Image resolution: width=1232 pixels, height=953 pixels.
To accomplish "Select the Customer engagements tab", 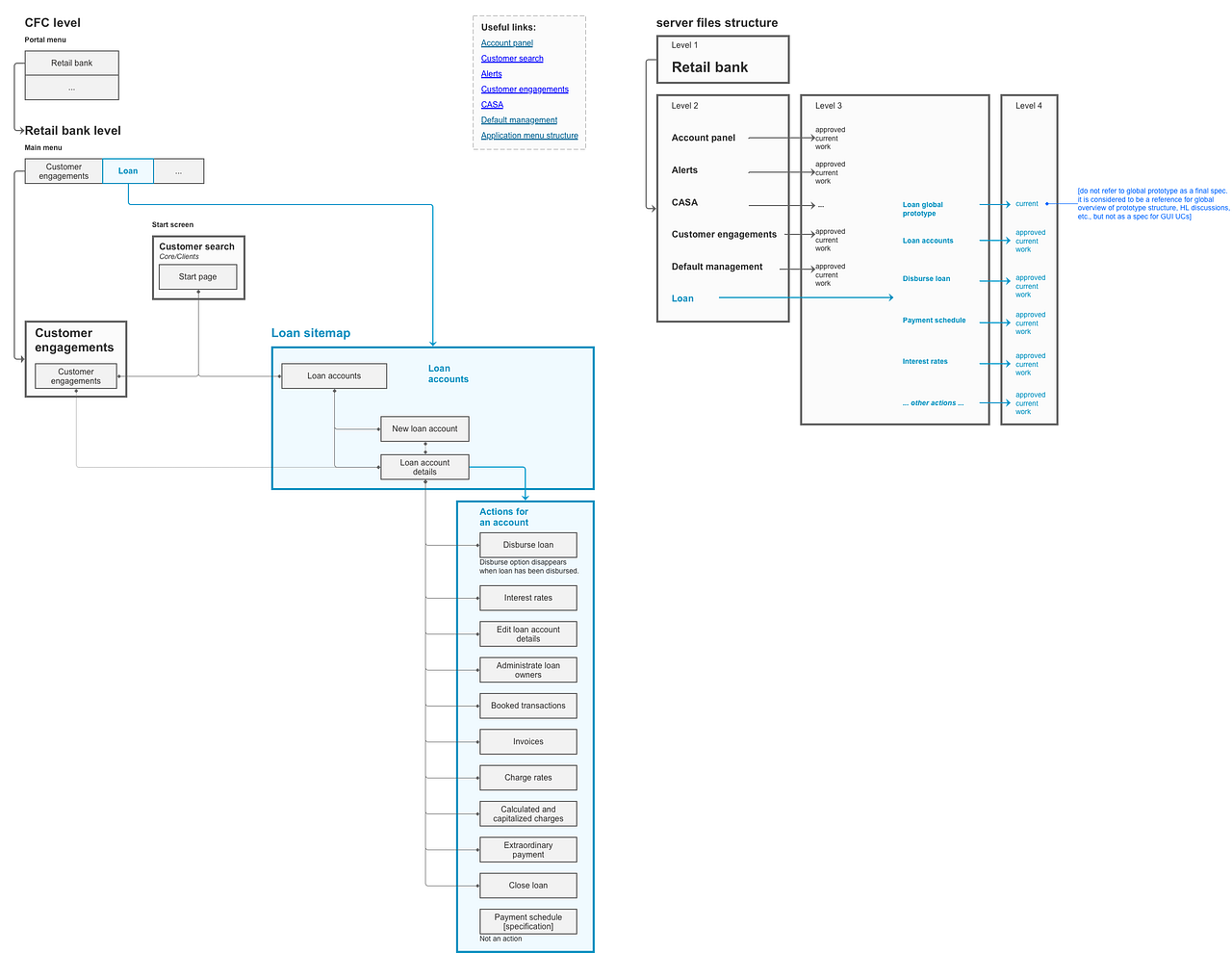I will [x=63, y=170].
